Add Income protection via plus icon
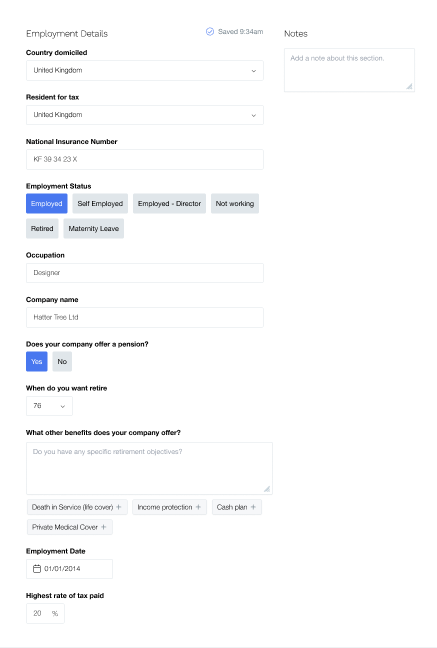Viewport: 437px width, 648px height. 198,507
